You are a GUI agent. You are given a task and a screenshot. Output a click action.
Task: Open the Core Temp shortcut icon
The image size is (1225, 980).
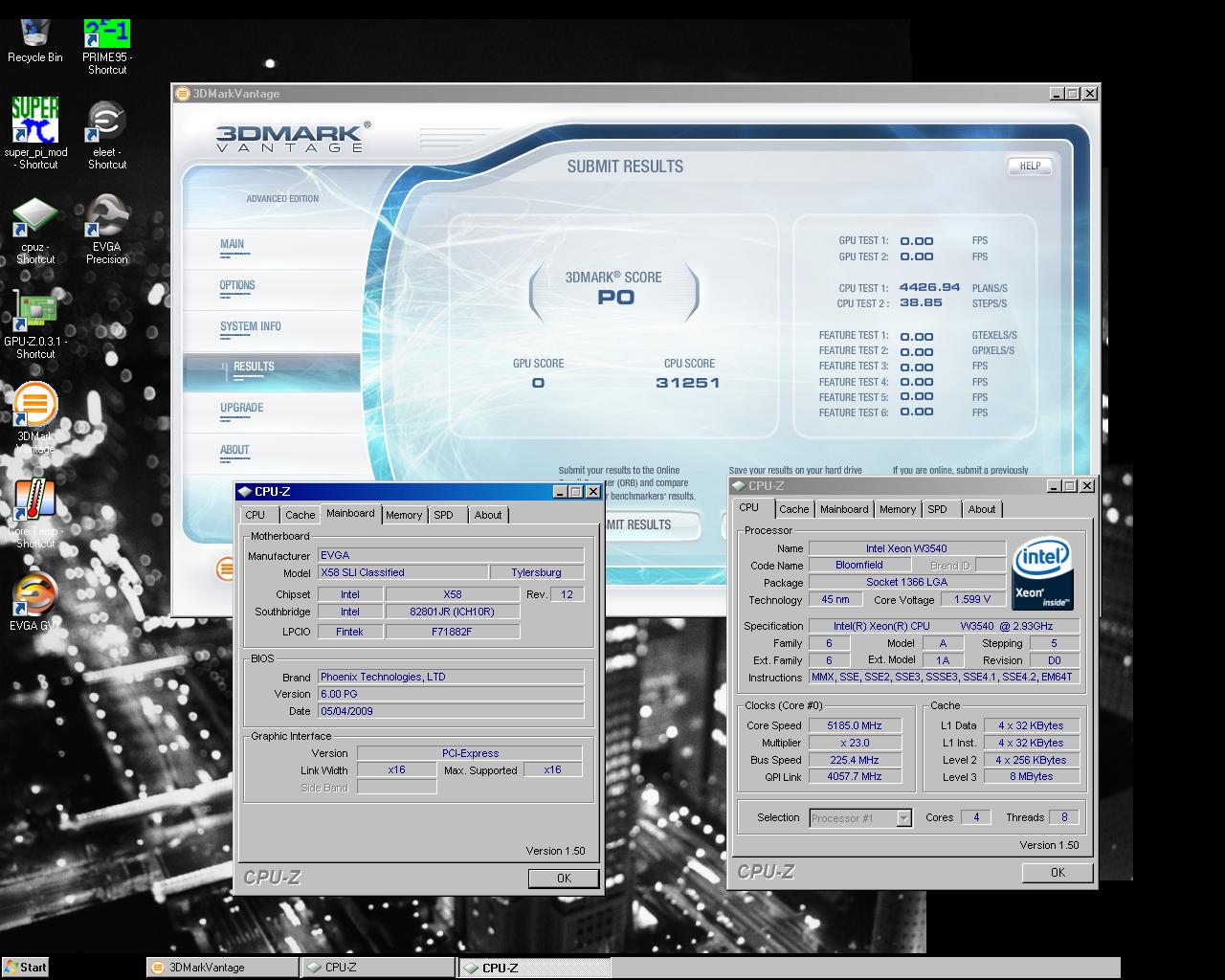tap(35, 513)
